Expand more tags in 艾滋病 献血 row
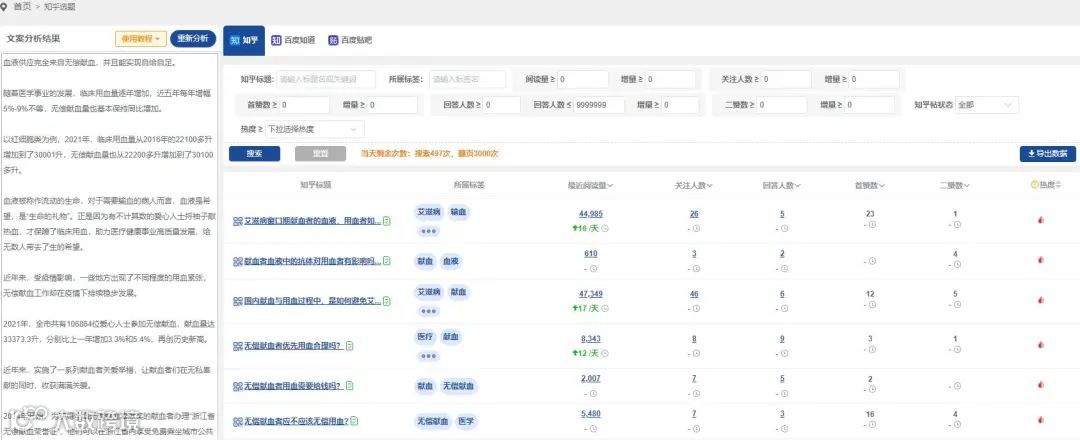Screen dimensions: 1080x440 (x=428, y=311)
